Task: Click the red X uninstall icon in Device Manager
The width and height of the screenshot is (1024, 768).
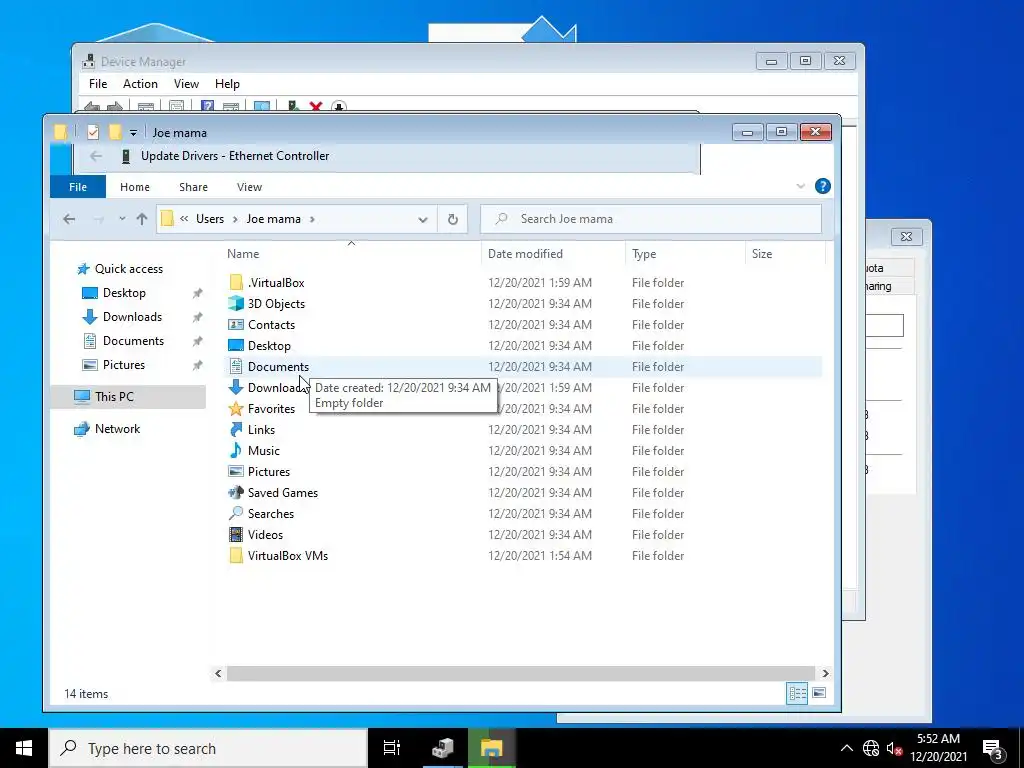Action: pyautogui.click(x=316, y=106)
